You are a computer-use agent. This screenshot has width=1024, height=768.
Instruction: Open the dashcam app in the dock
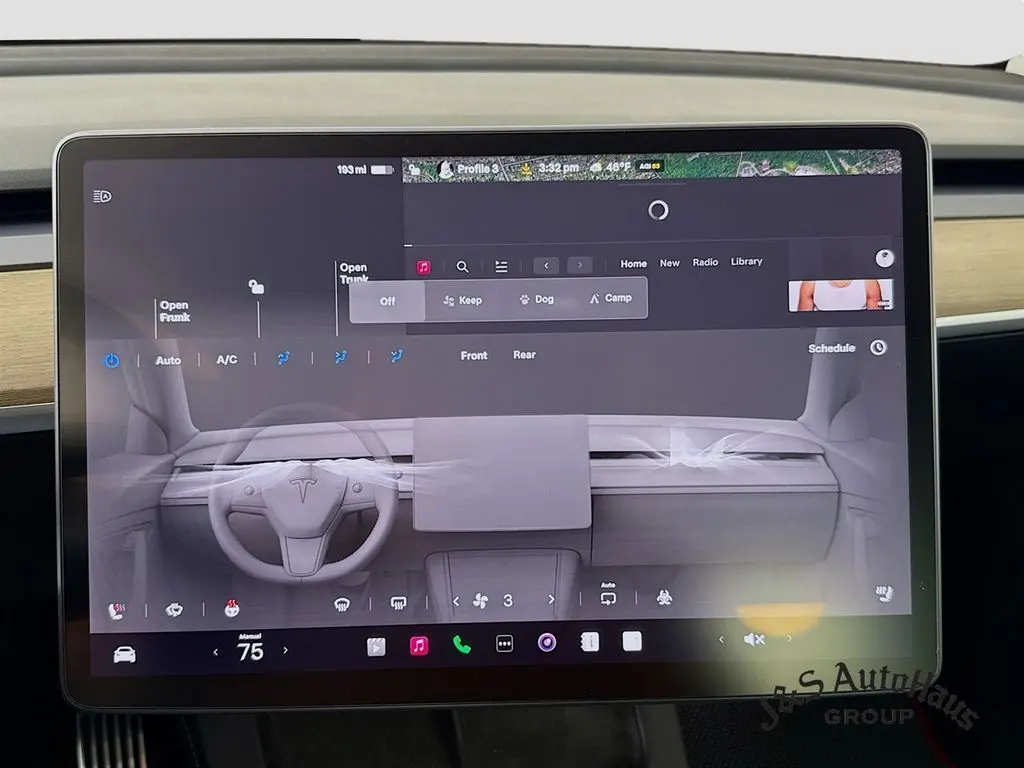pos(547,643)
